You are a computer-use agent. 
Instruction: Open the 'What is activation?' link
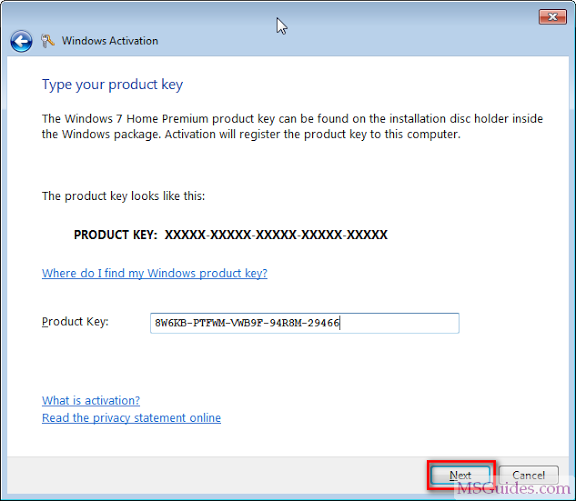91,400
